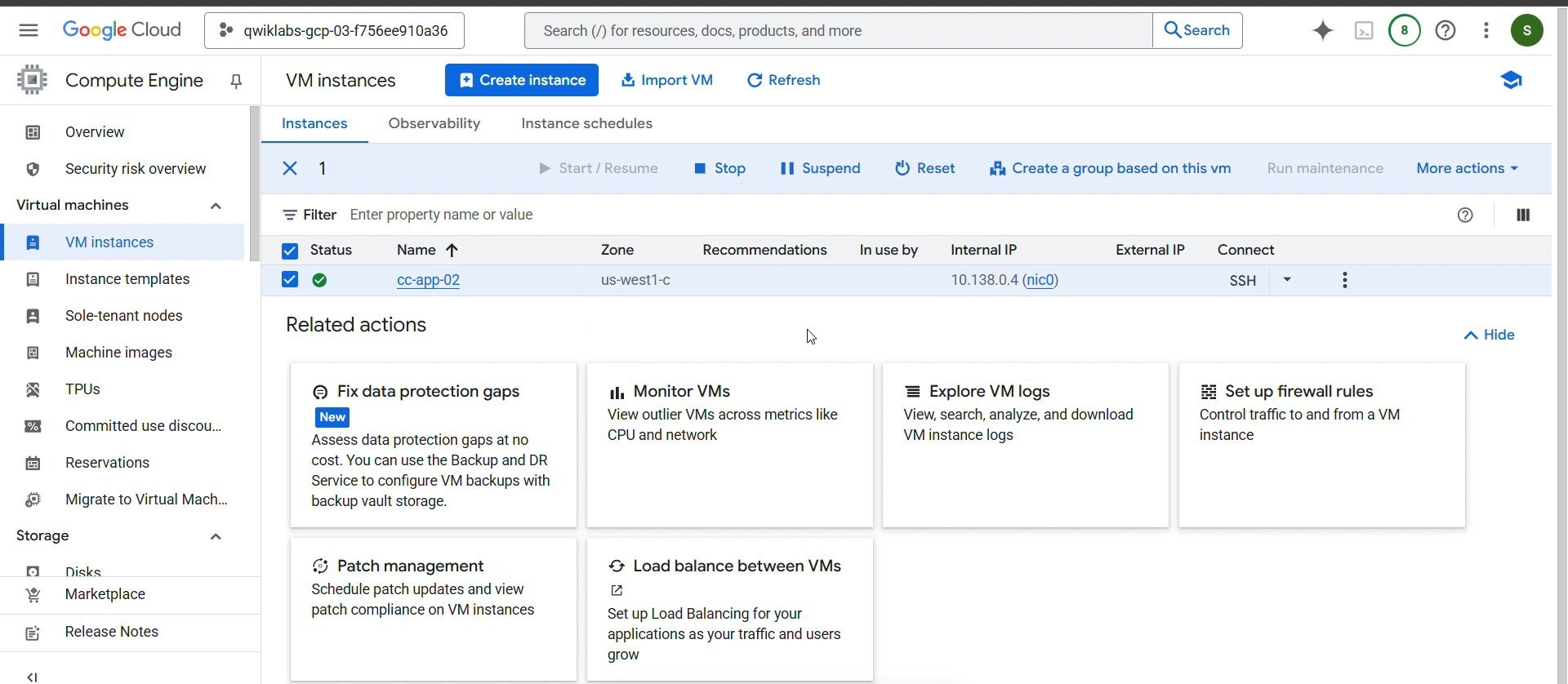Viewport: 1568px width, 684px height.
Task: Open the cc-app-02 row three-dot menu
Action: pyautogui.click(x=1344, y=280)
